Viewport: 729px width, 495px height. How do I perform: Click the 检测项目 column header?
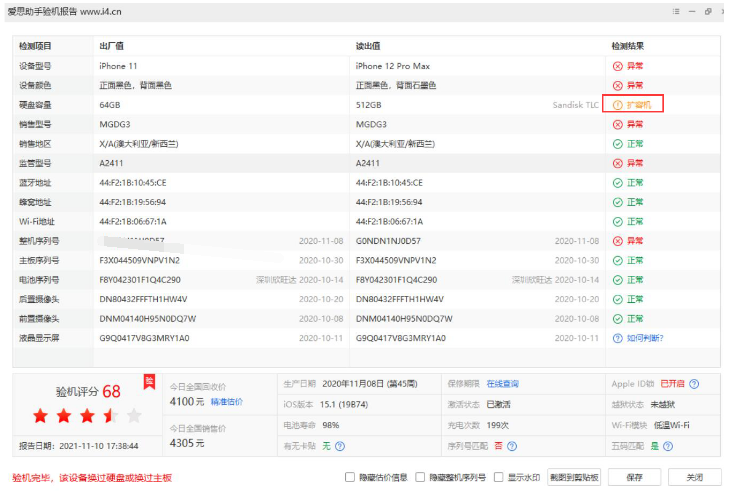point(35,46)
